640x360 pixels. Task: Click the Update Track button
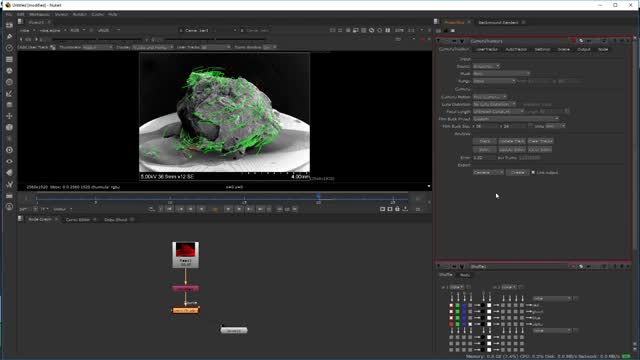pos(512,141)
